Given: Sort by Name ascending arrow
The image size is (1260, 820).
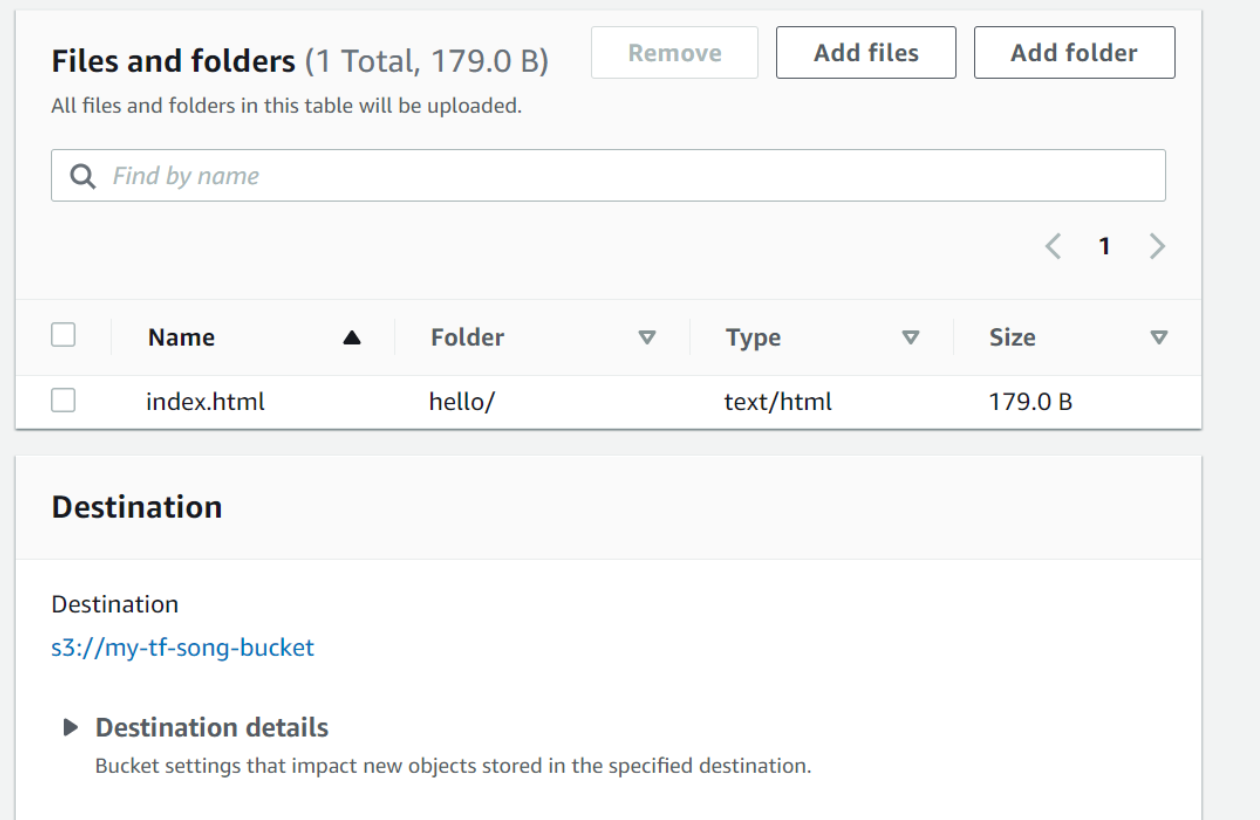Looking at the screenshot, I should pos(351,338).
